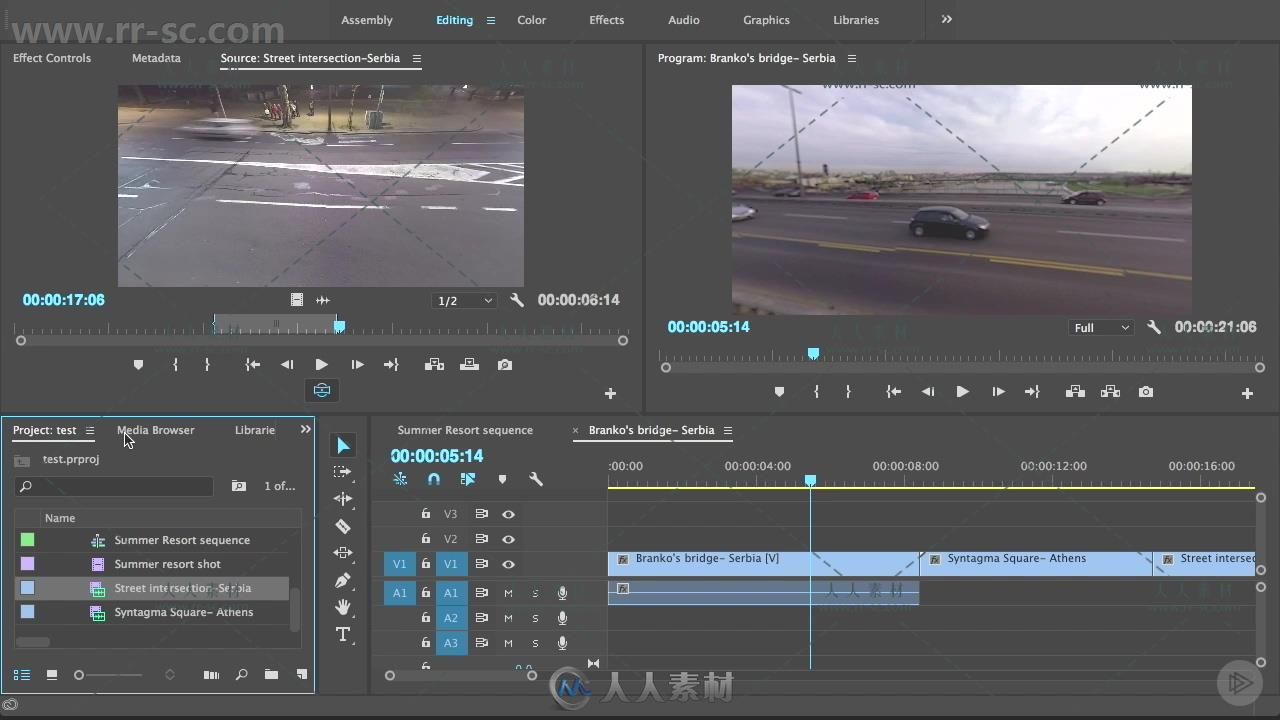Open Summer Resort sequence timeline tab
The width and height of the screenshot is (1280, 720).
pyautogui.click(x=465, y=430)
